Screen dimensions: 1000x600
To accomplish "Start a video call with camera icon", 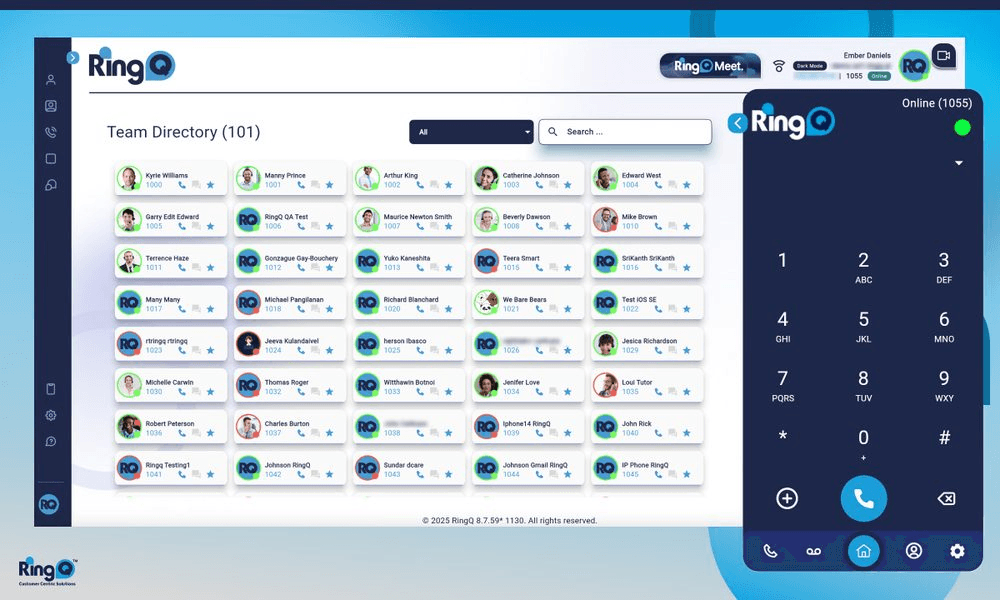I will (x=944, y=55).
